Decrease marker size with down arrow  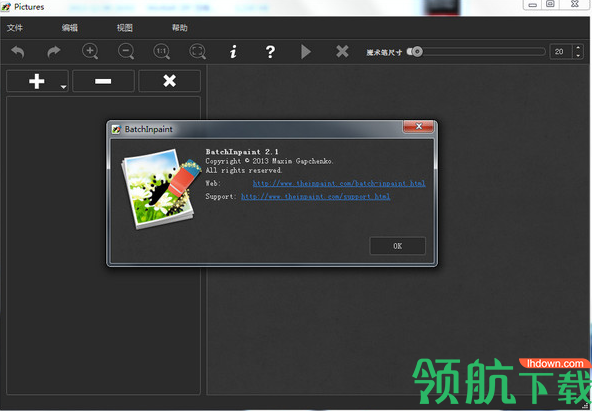point(578,55)
